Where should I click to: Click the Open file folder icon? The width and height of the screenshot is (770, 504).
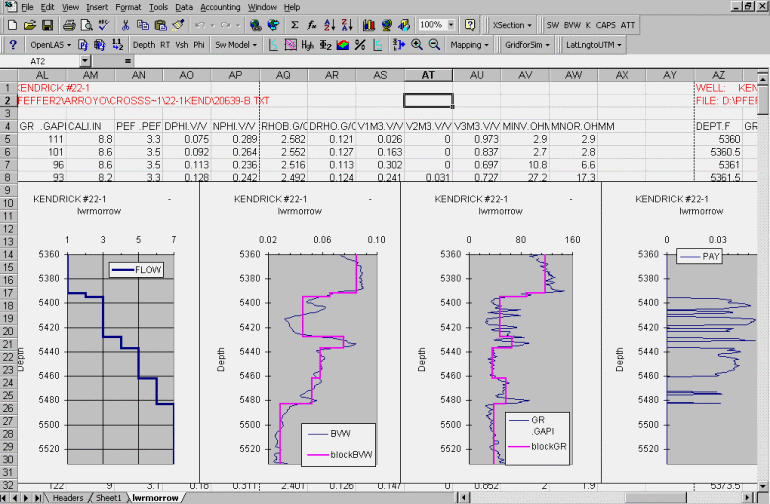click(x=30, y=24)
